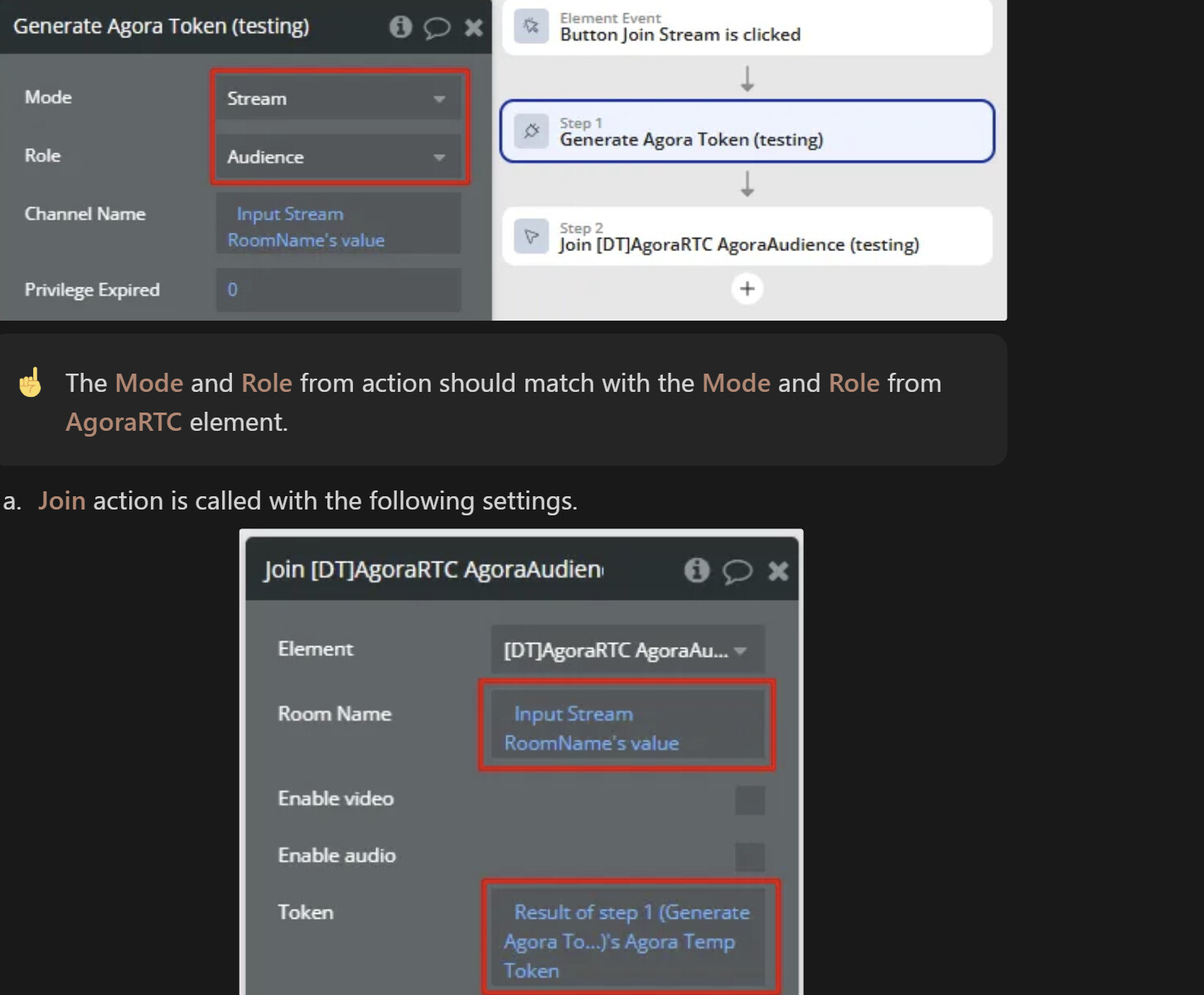Click the pointer icon on Step 2
The height and width of the screenshot is (995, 1204).
point(531,236)
